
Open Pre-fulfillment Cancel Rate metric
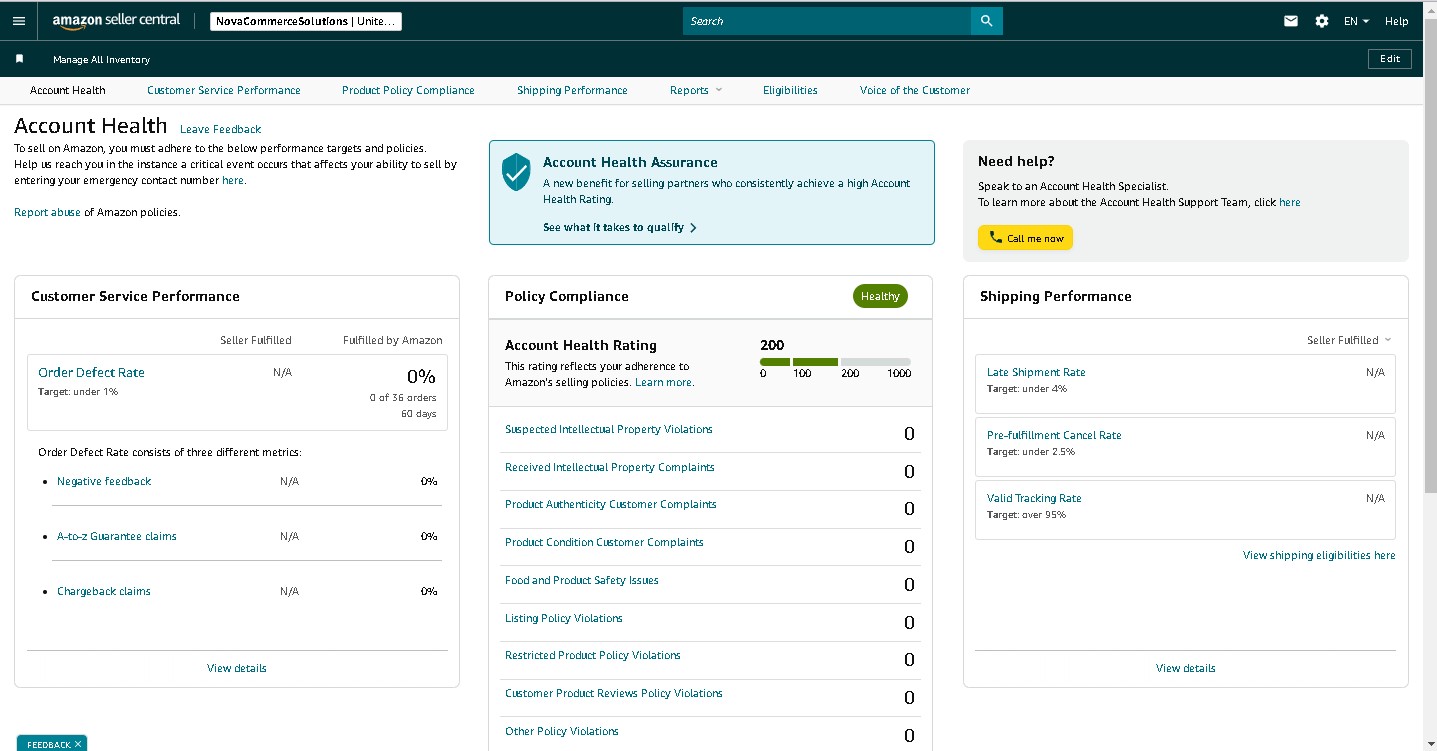pos(1054,435)
